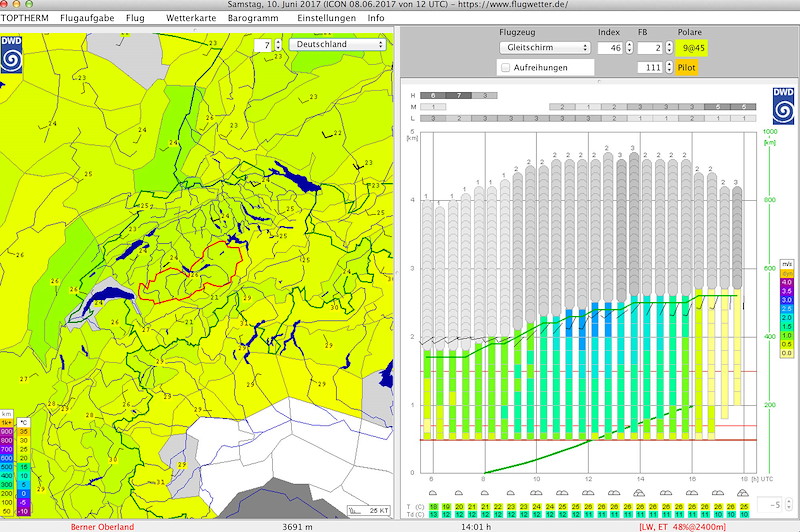The height and width of the screenshot is (532, 800).
Task: Click the cloud symbol below hour 12
Action: (x=588, y=493)
